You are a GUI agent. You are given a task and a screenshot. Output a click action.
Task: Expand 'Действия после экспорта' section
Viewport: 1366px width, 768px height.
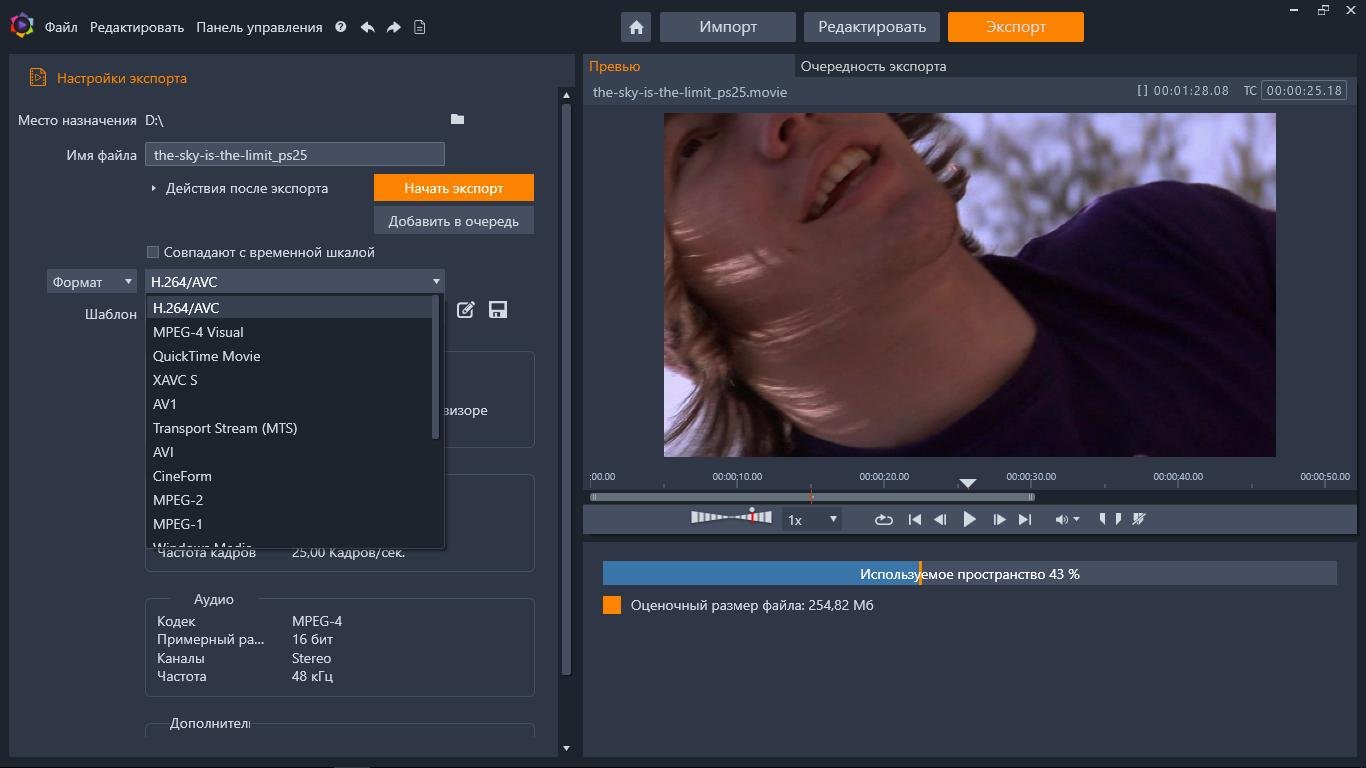tap(154, 188)
